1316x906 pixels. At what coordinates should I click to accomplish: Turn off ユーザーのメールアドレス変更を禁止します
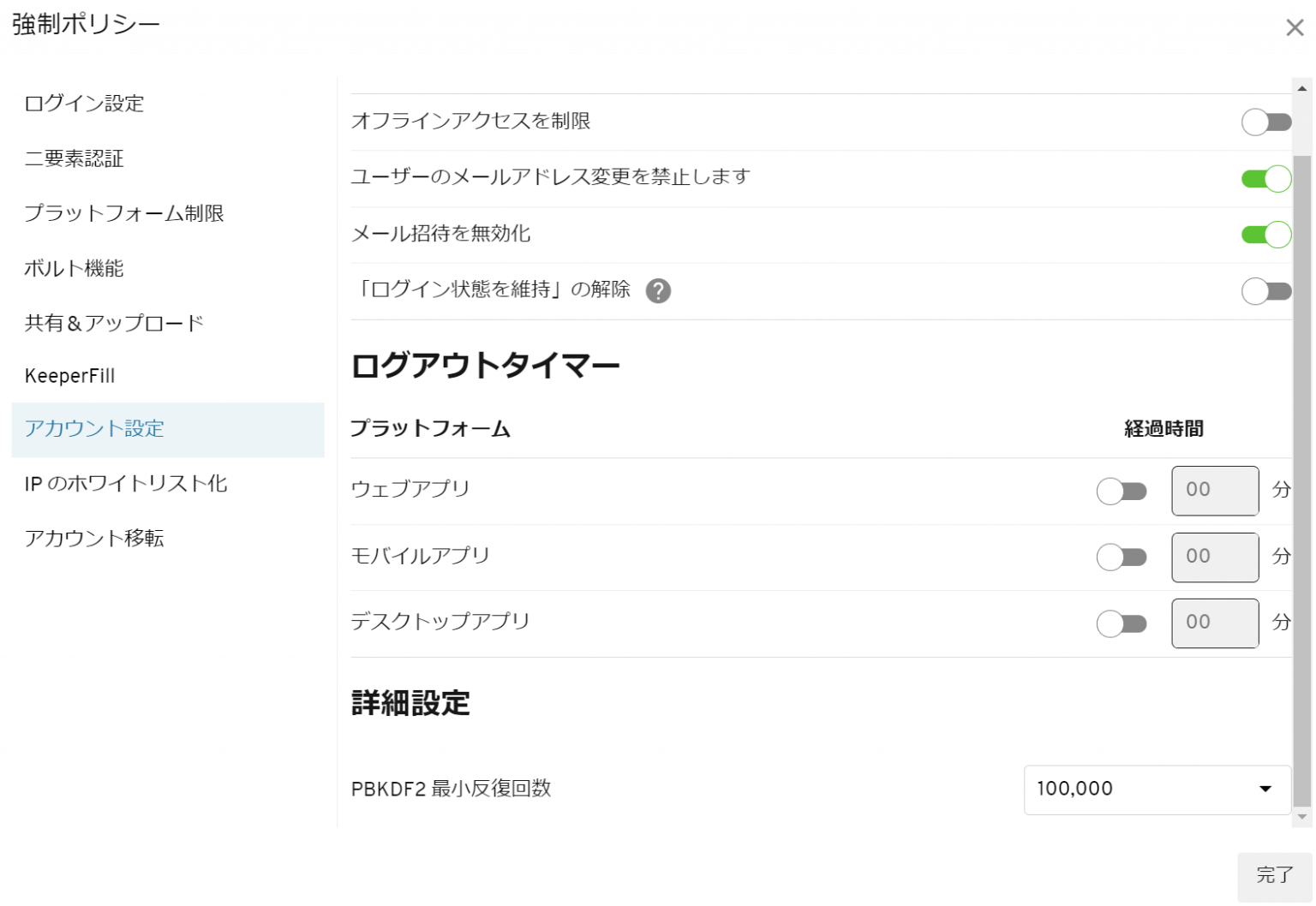[1266, 177]
